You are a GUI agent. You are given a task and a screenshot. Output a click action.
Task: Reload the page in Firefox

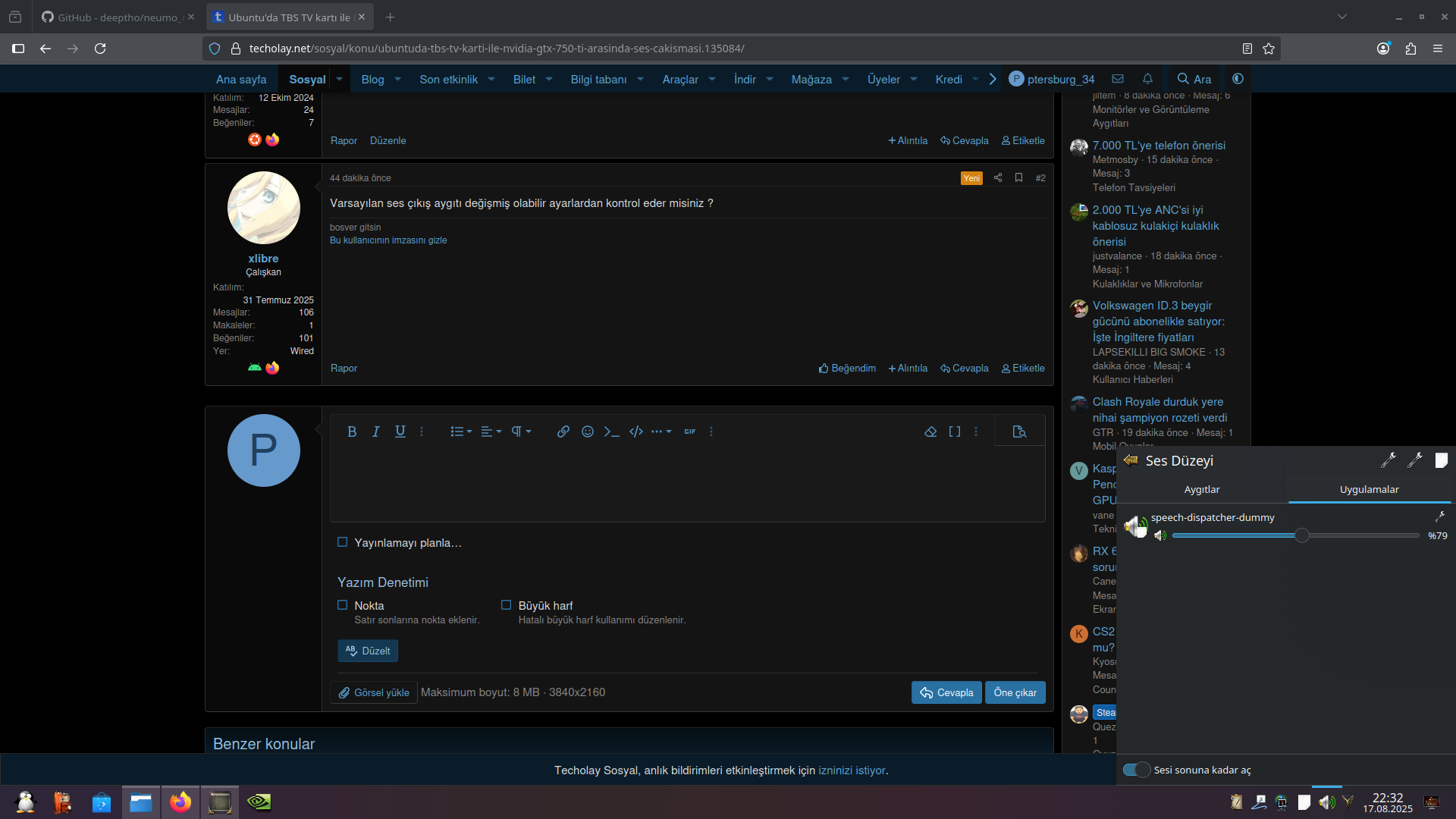coord(100,49)
